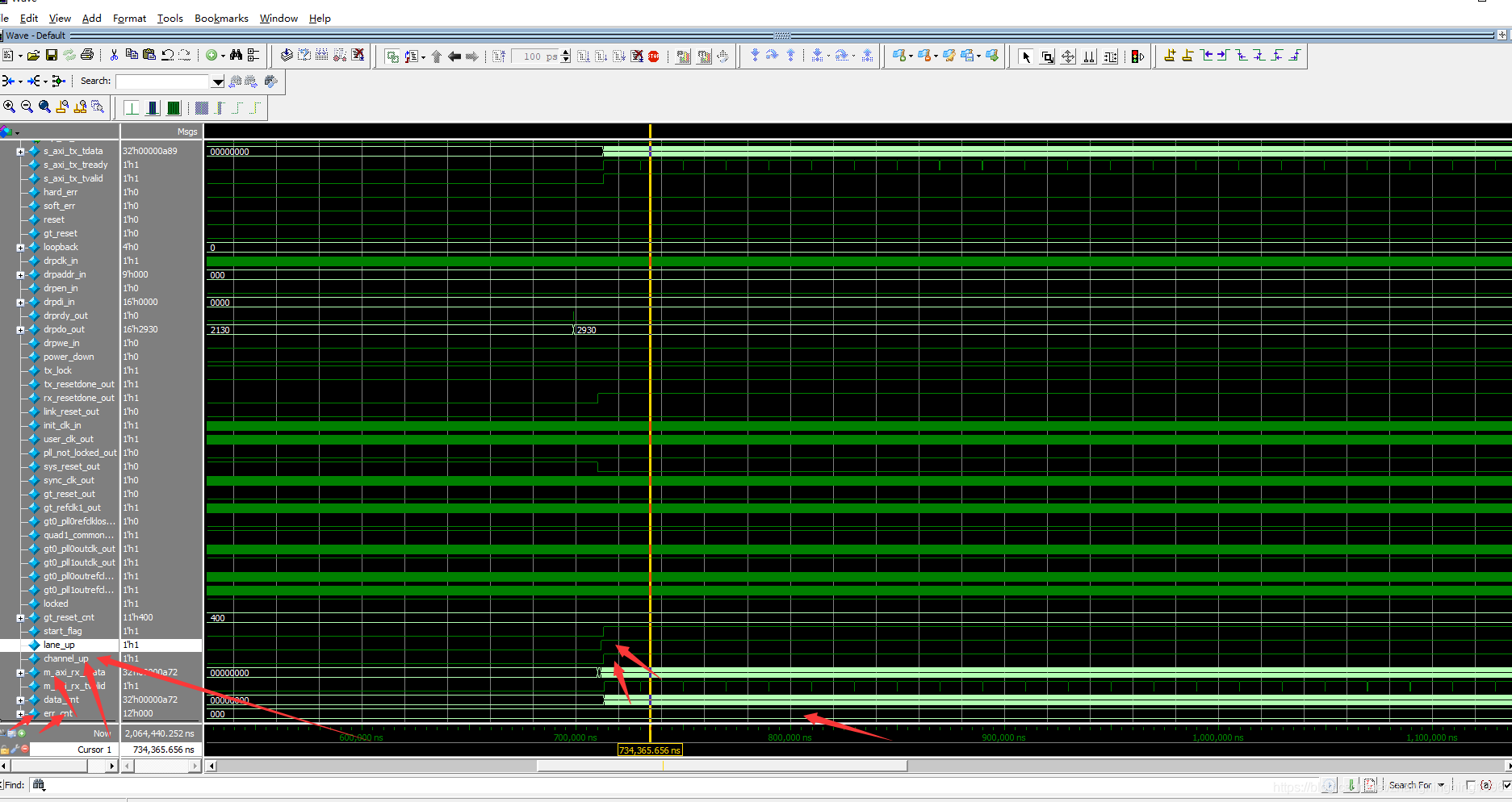
Task: Save the waveform with the disk icon
Action: (52, 56)
